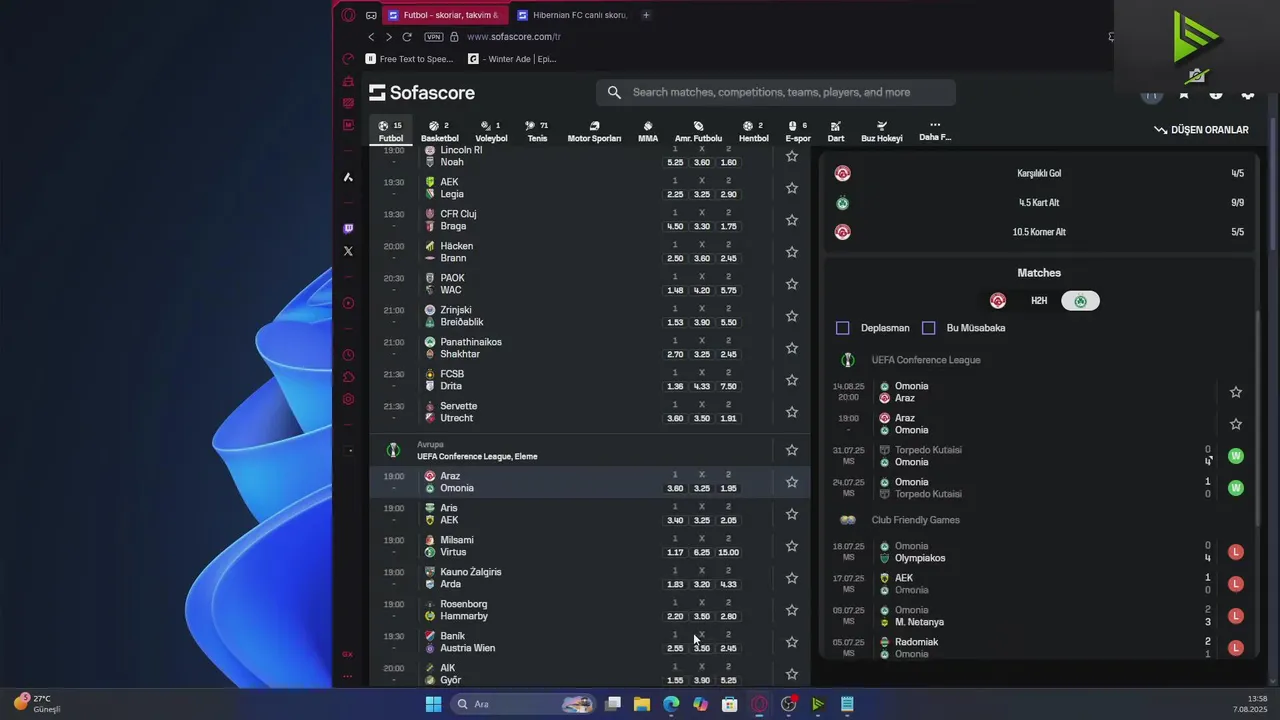Image resolution: width=1280 pixels, height=720 pixels.
Task: Star the Servette vs Utrecht match
Action: click(792, 412)
